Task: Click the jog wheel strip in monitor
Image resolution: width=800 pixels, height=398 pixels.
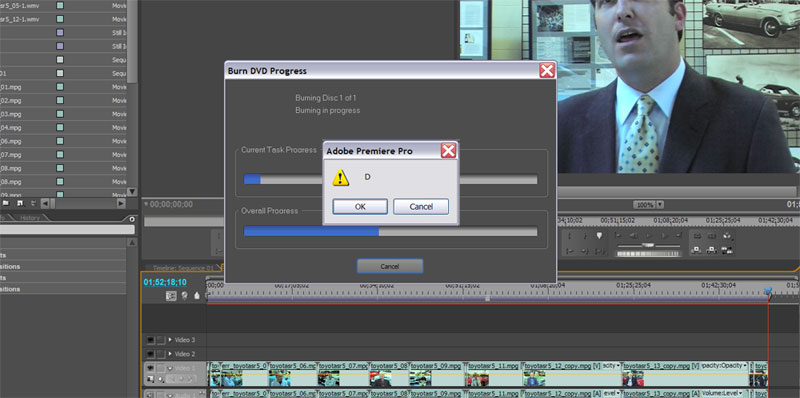Action: tap(648, 254)
